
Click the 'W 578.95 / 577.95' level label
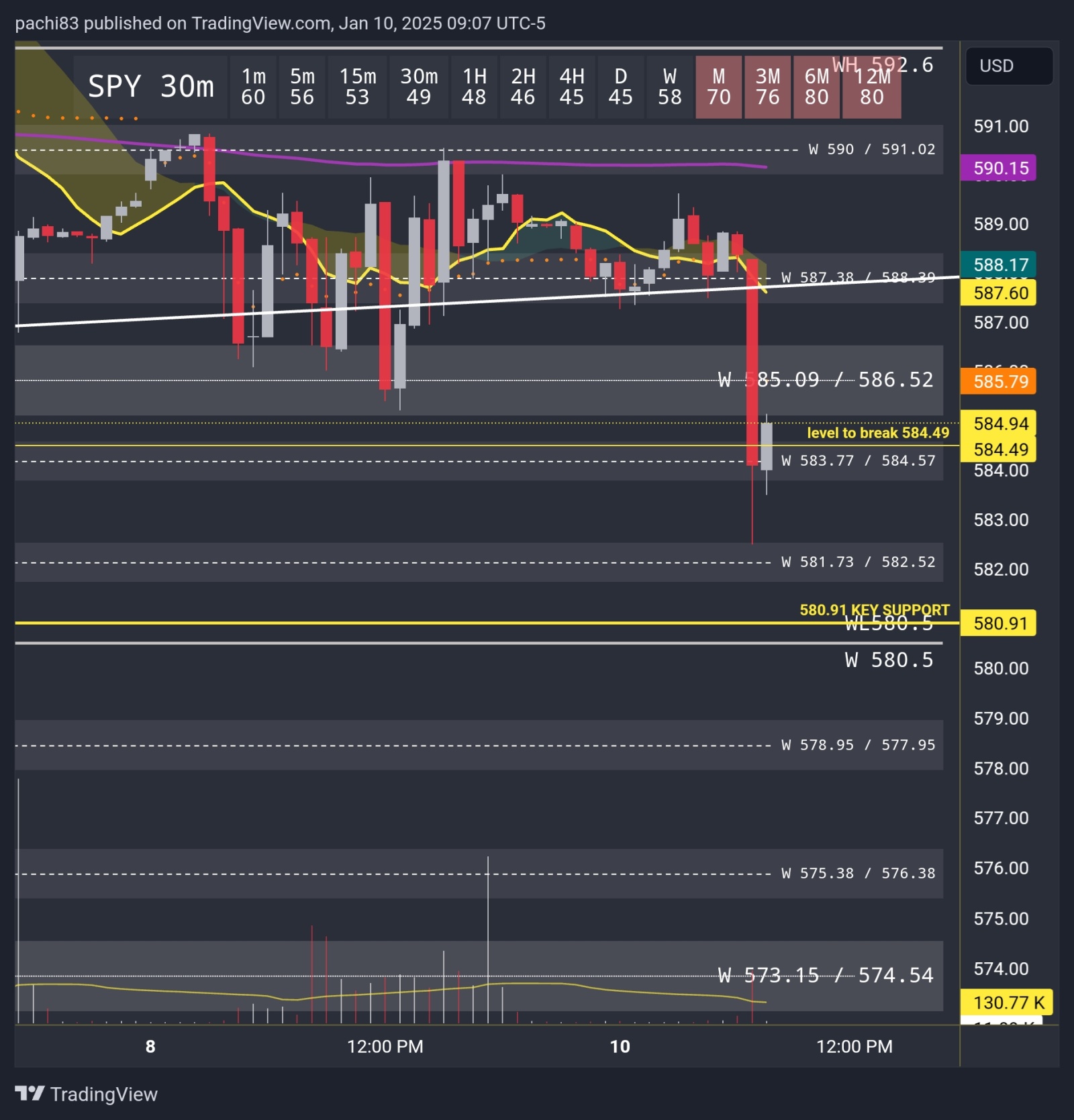(859, 745)
